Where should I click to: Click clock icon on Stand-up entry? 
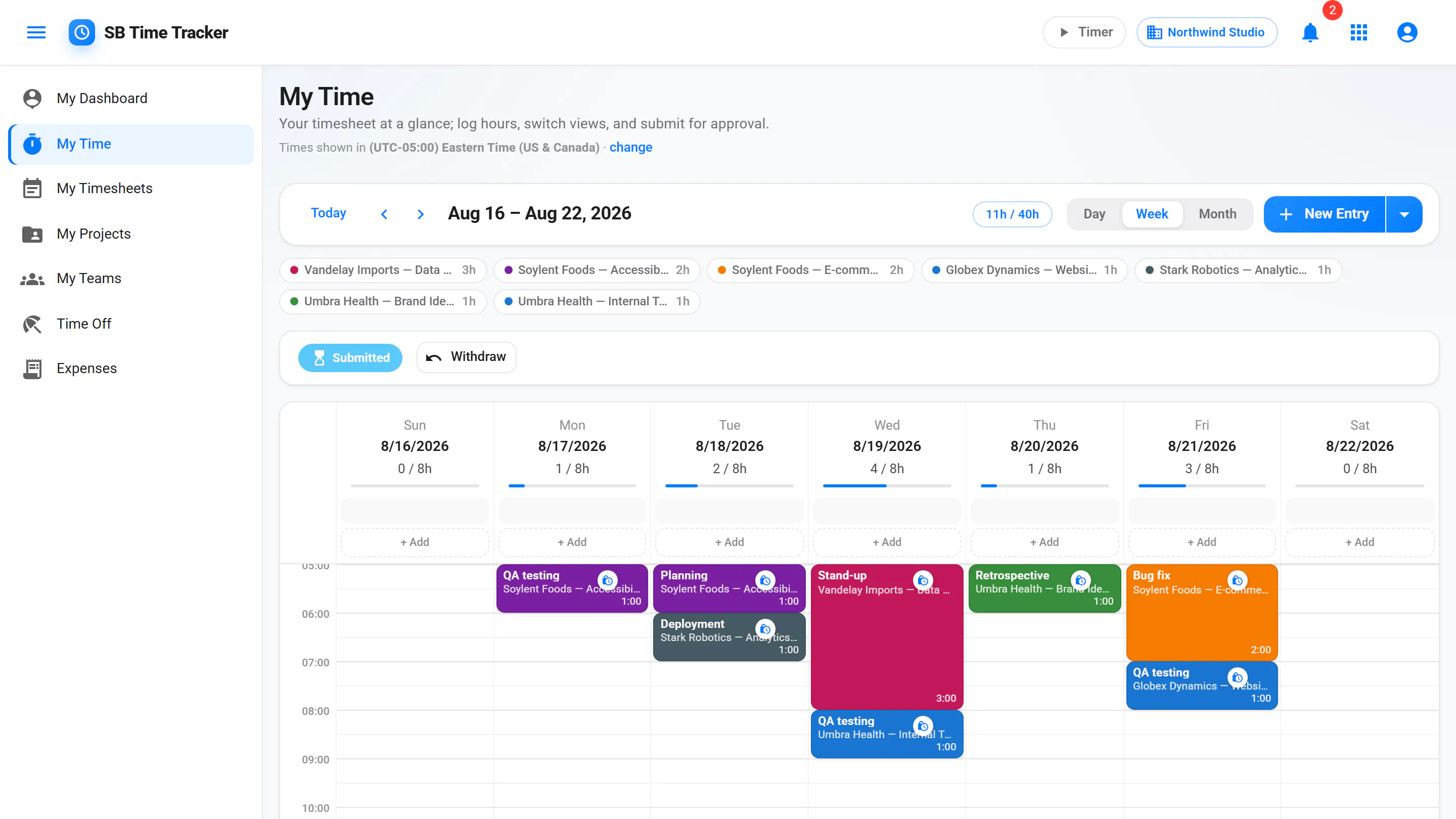(923, 580)
